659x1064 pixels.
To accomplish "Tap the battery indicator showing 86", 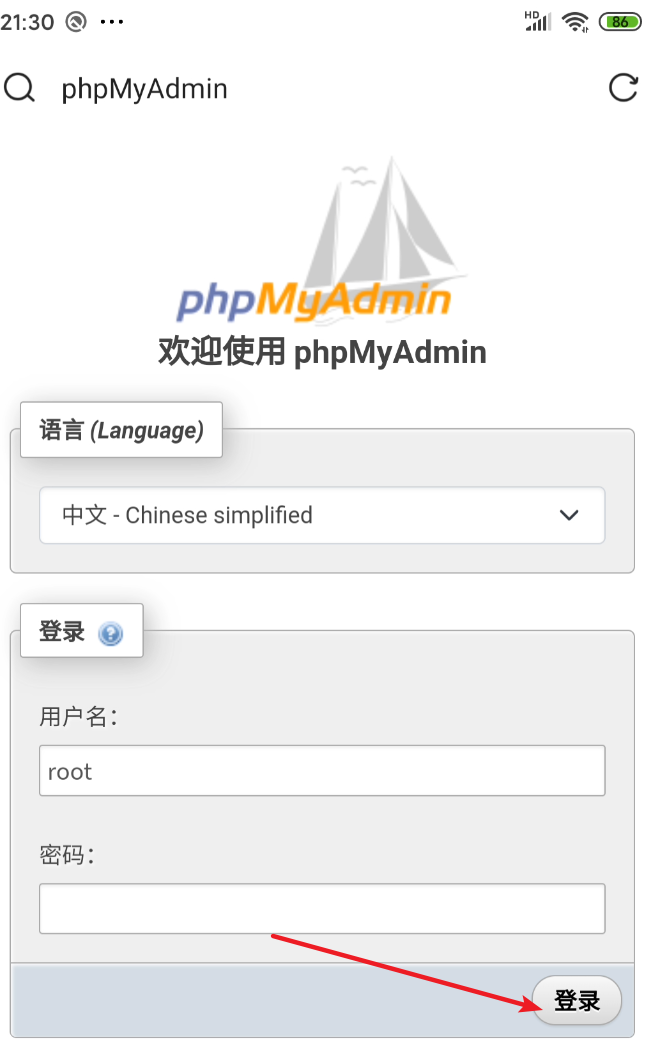I will [x=620, y=21].
